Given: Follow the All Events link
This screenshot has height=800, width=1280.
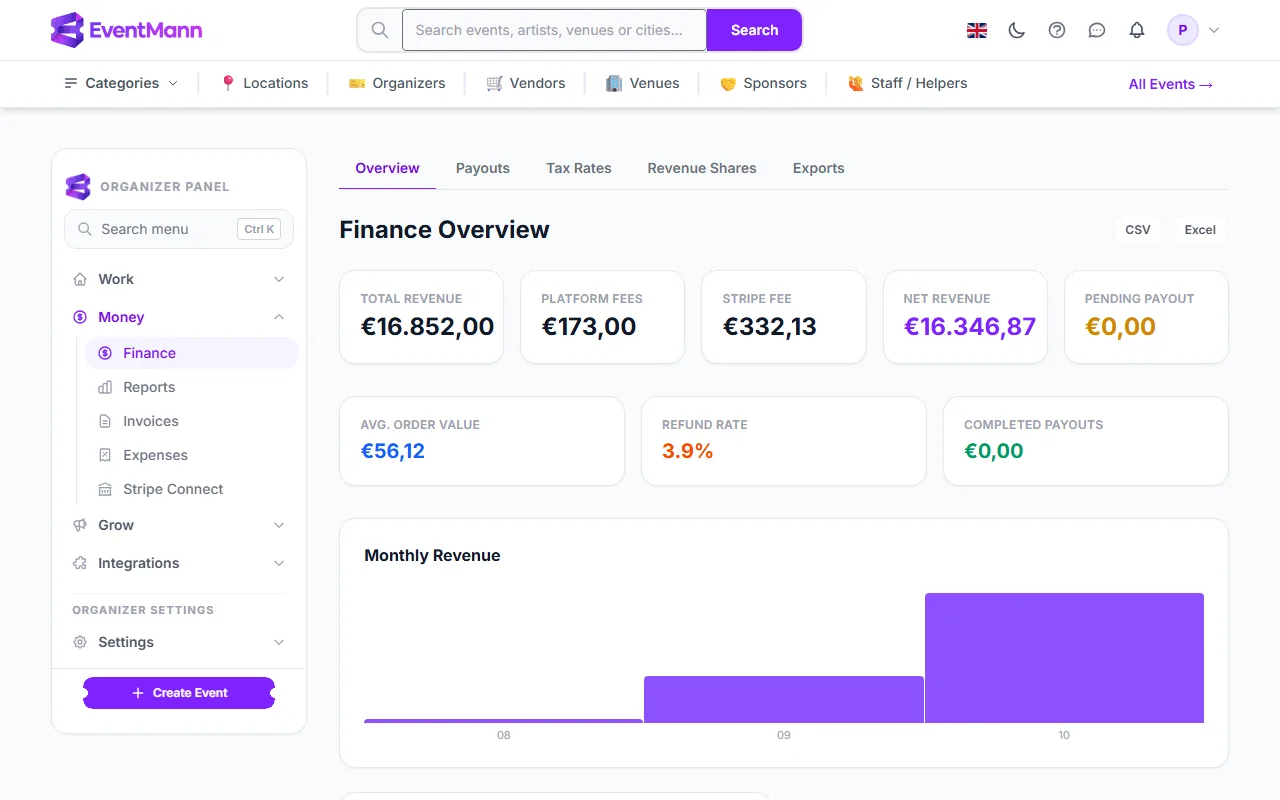Looking at the screenshot, I should tap(1171, 84).
